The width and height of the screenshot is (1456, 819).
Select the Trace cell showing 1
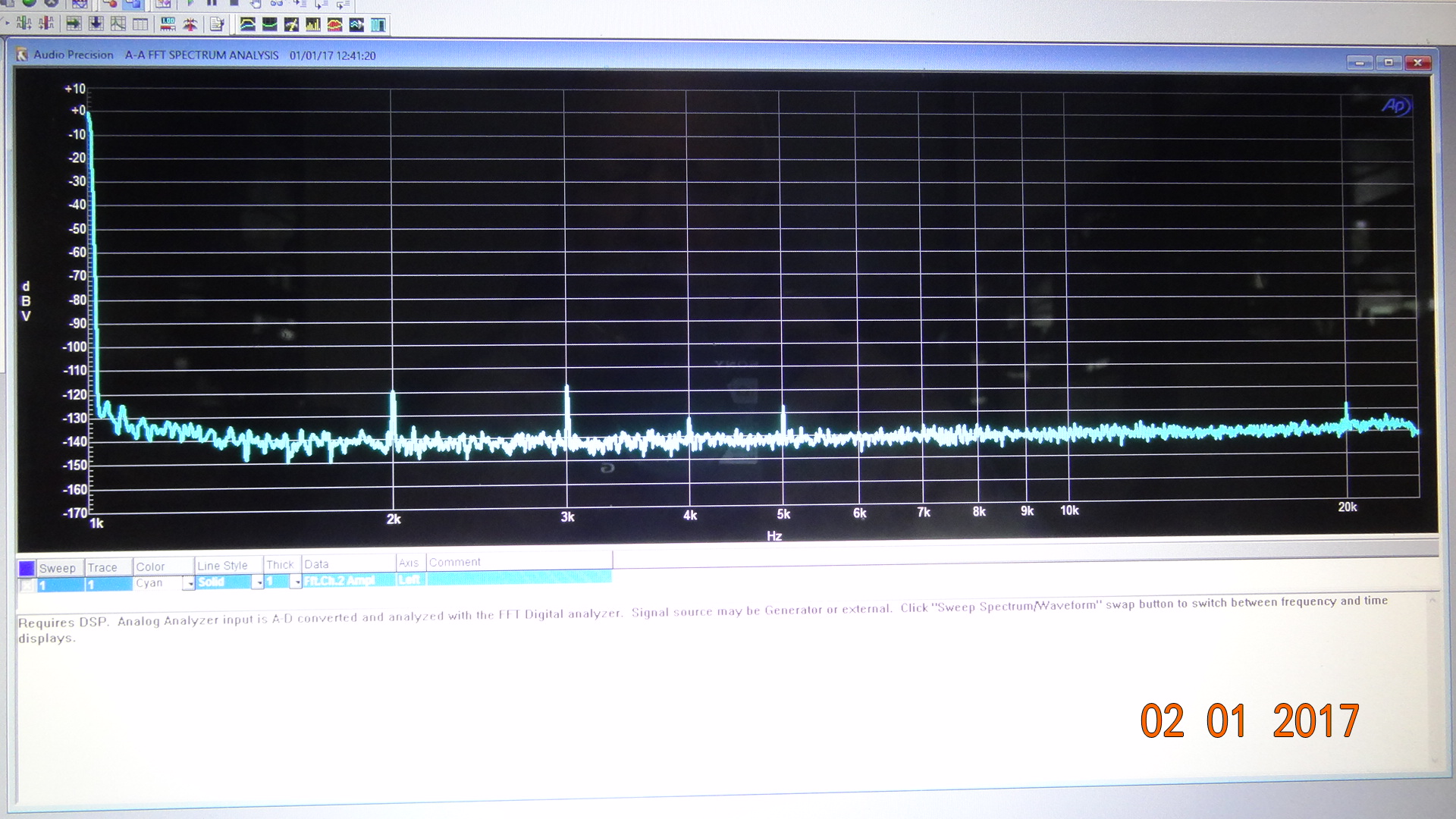pos(108,584)
